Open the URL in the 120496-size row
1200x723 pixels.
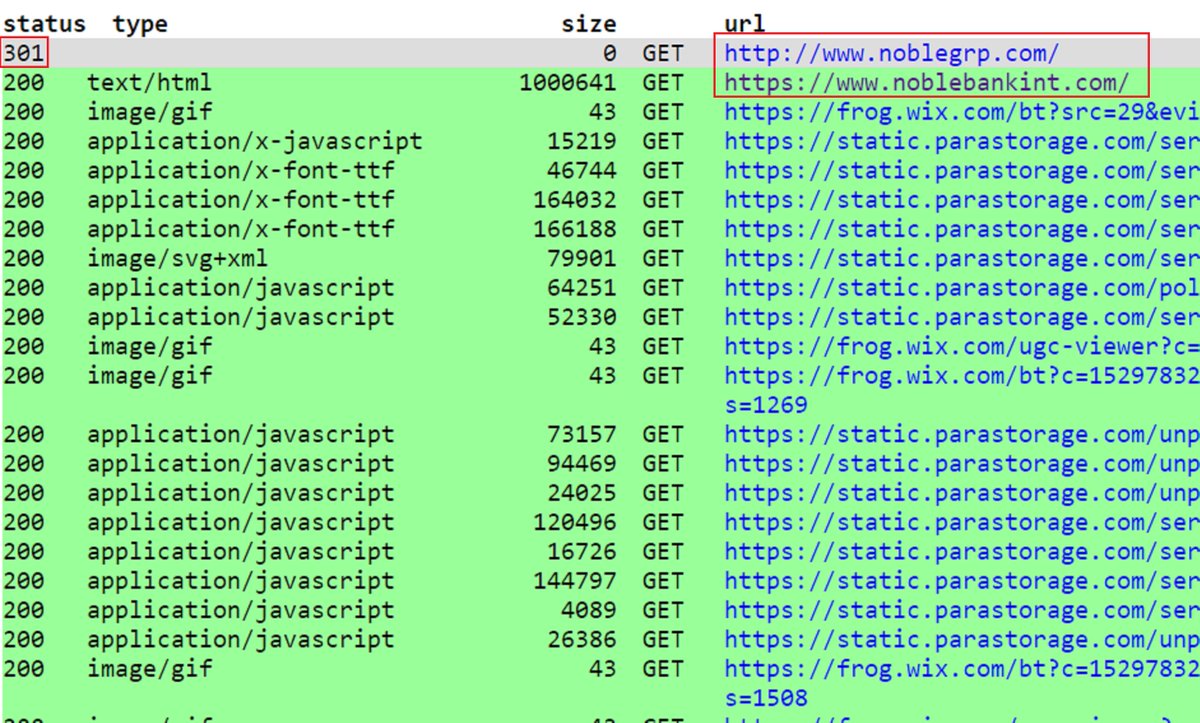pos(962,522)
